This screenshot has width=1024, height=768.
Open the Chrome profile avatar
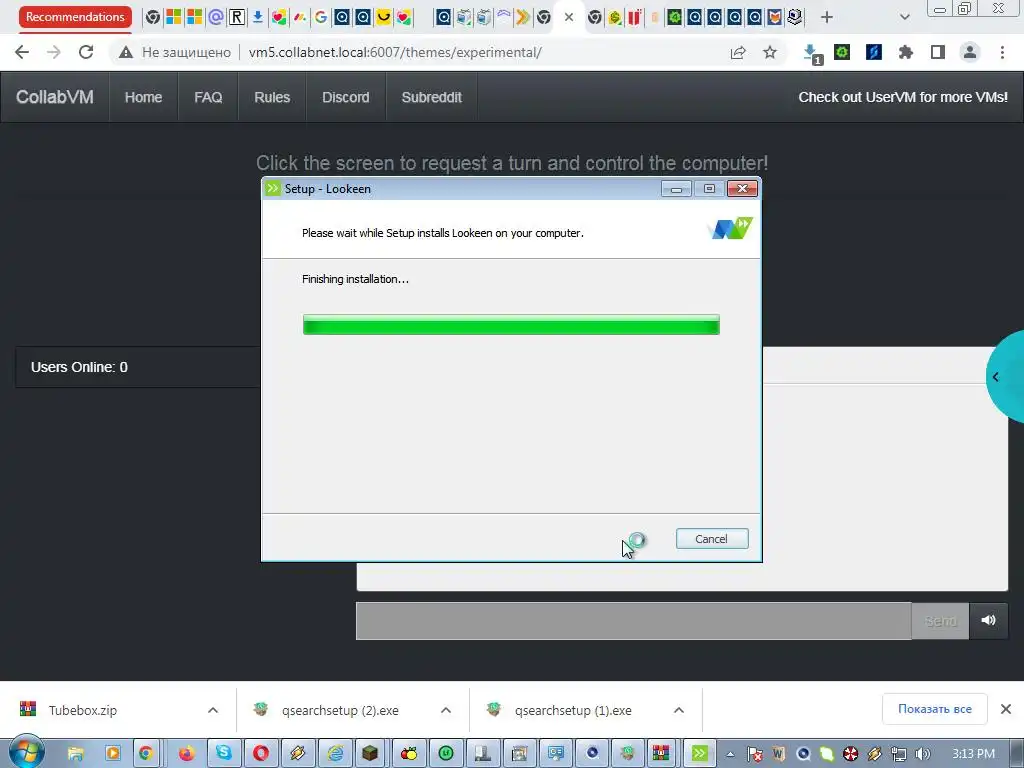(x=970, y=52)
